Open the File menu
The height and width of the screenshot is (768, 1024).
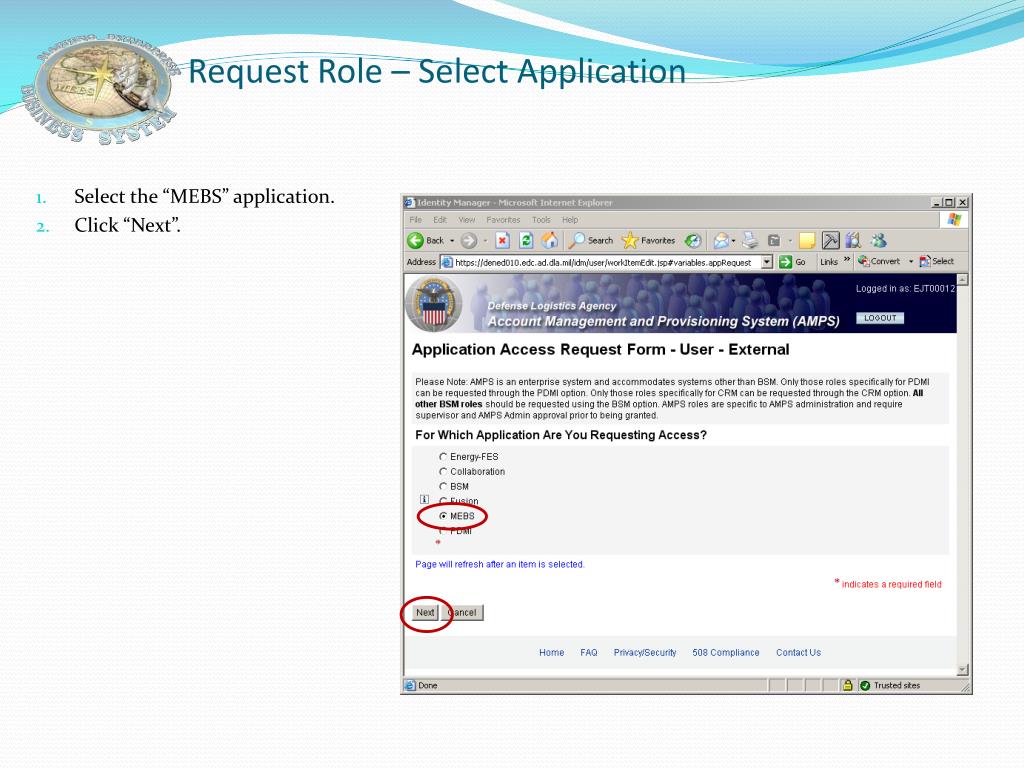[x=416, y=220]
